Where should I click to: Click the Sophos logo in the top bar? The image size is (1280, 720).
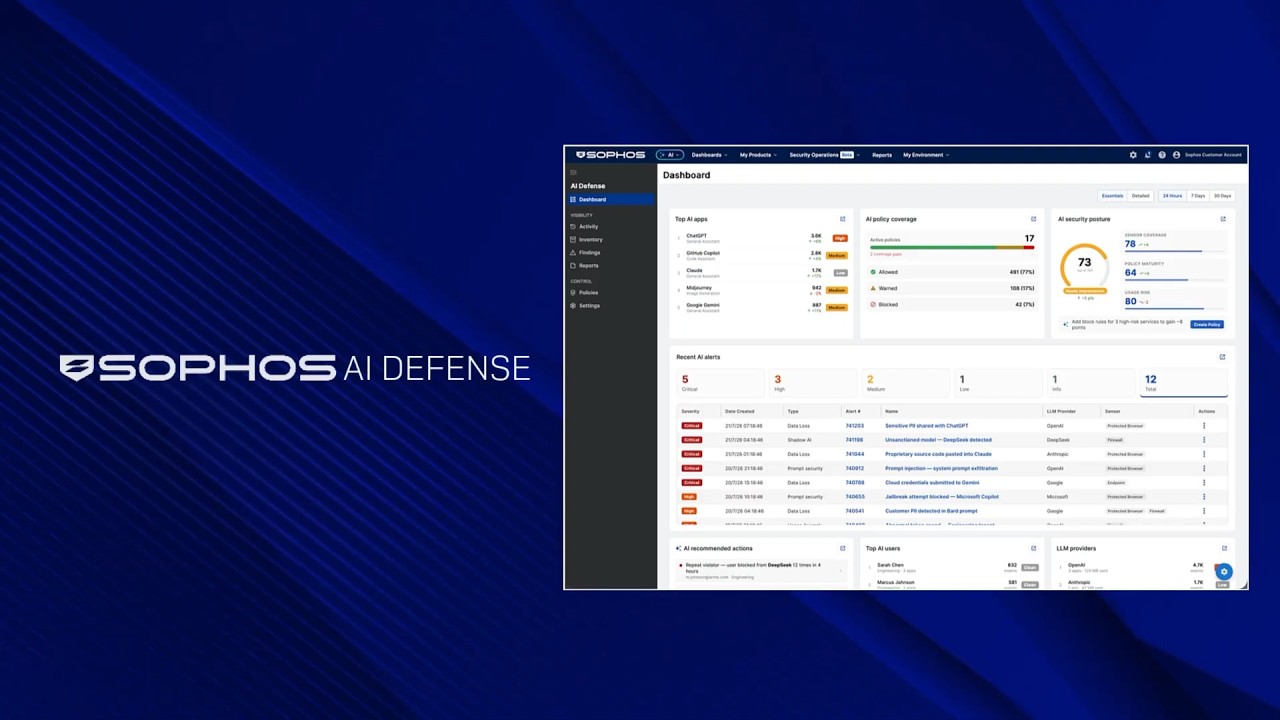pos(610,155)
